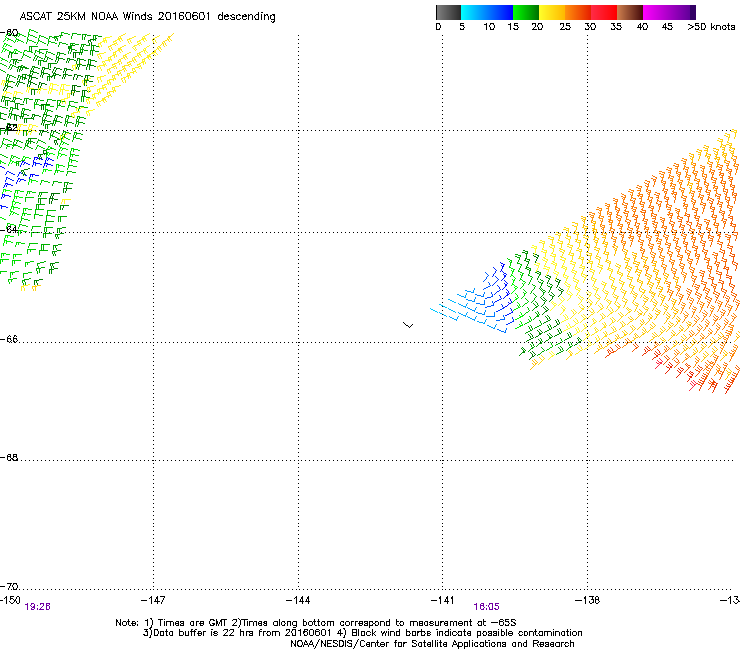The width and height of the screenshot is (740, 650).
Task: Click the 'Note: 1) Times are GMT' line
Action: 316,623
